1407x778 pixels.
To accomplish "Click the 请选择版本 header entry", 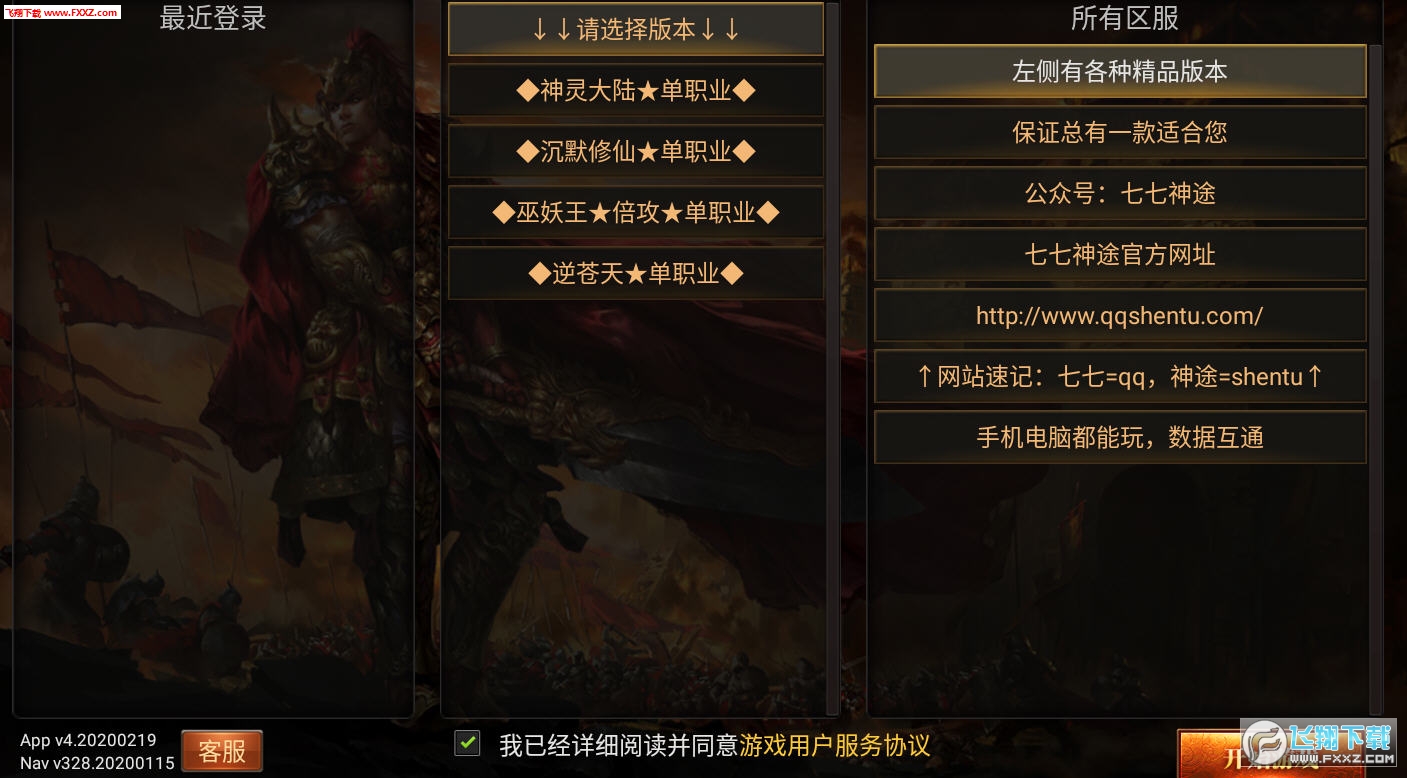I will coord(636,29).
